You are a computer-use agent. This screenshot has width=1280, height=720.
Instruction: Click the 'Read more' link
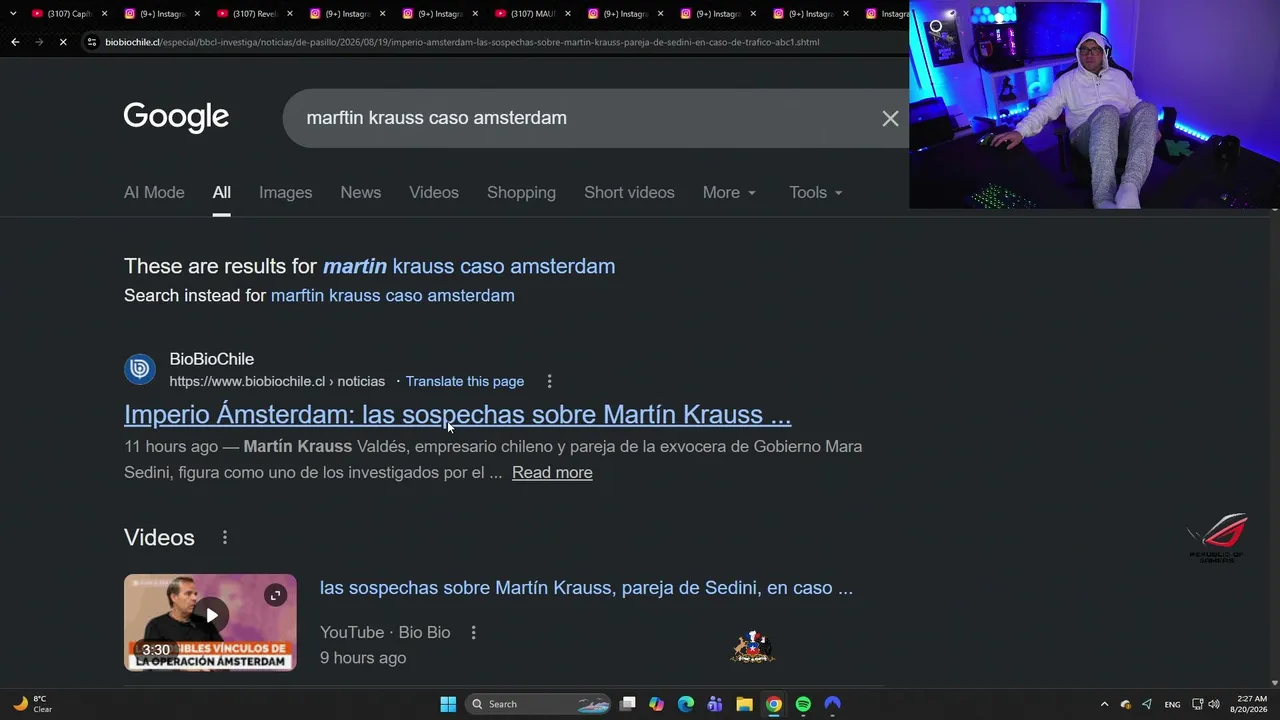[x=552, y=473]
